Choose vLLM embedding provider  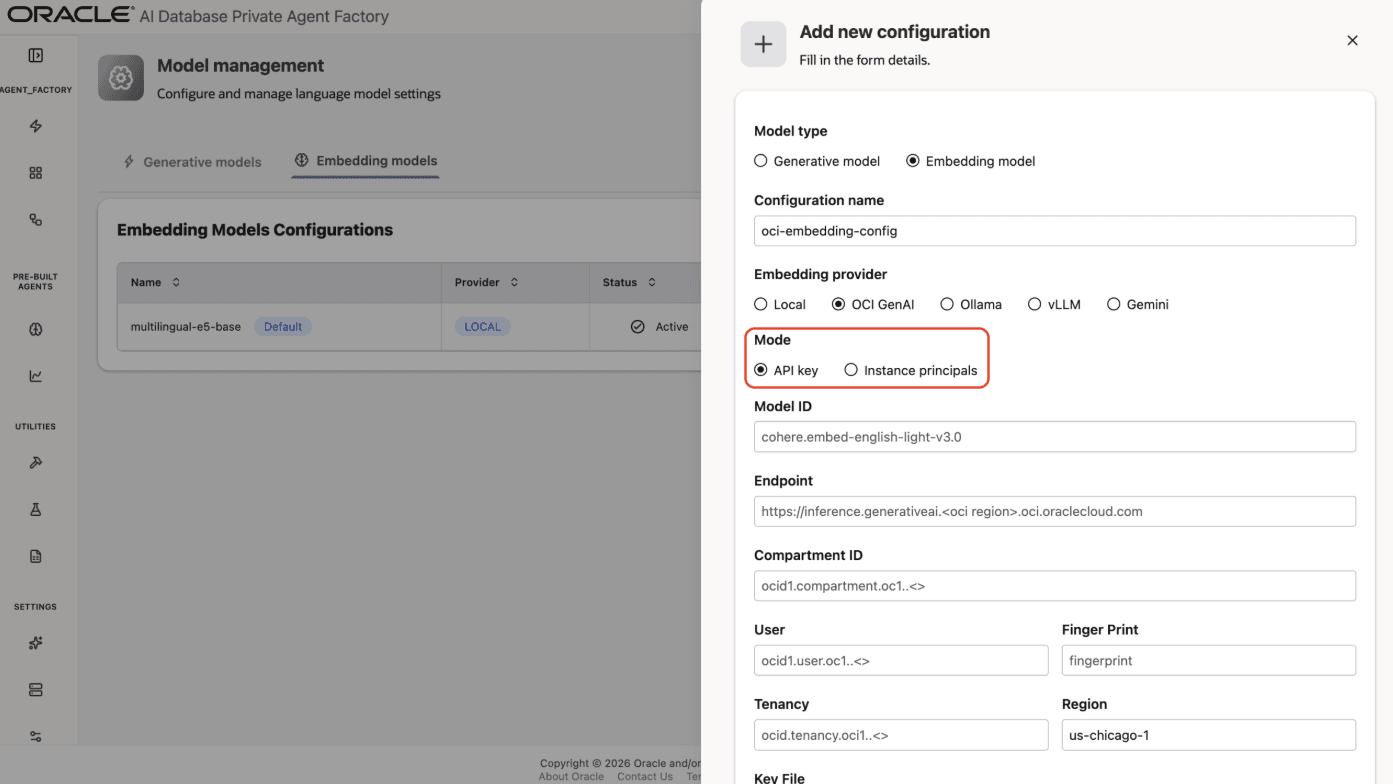(1035, 304)
